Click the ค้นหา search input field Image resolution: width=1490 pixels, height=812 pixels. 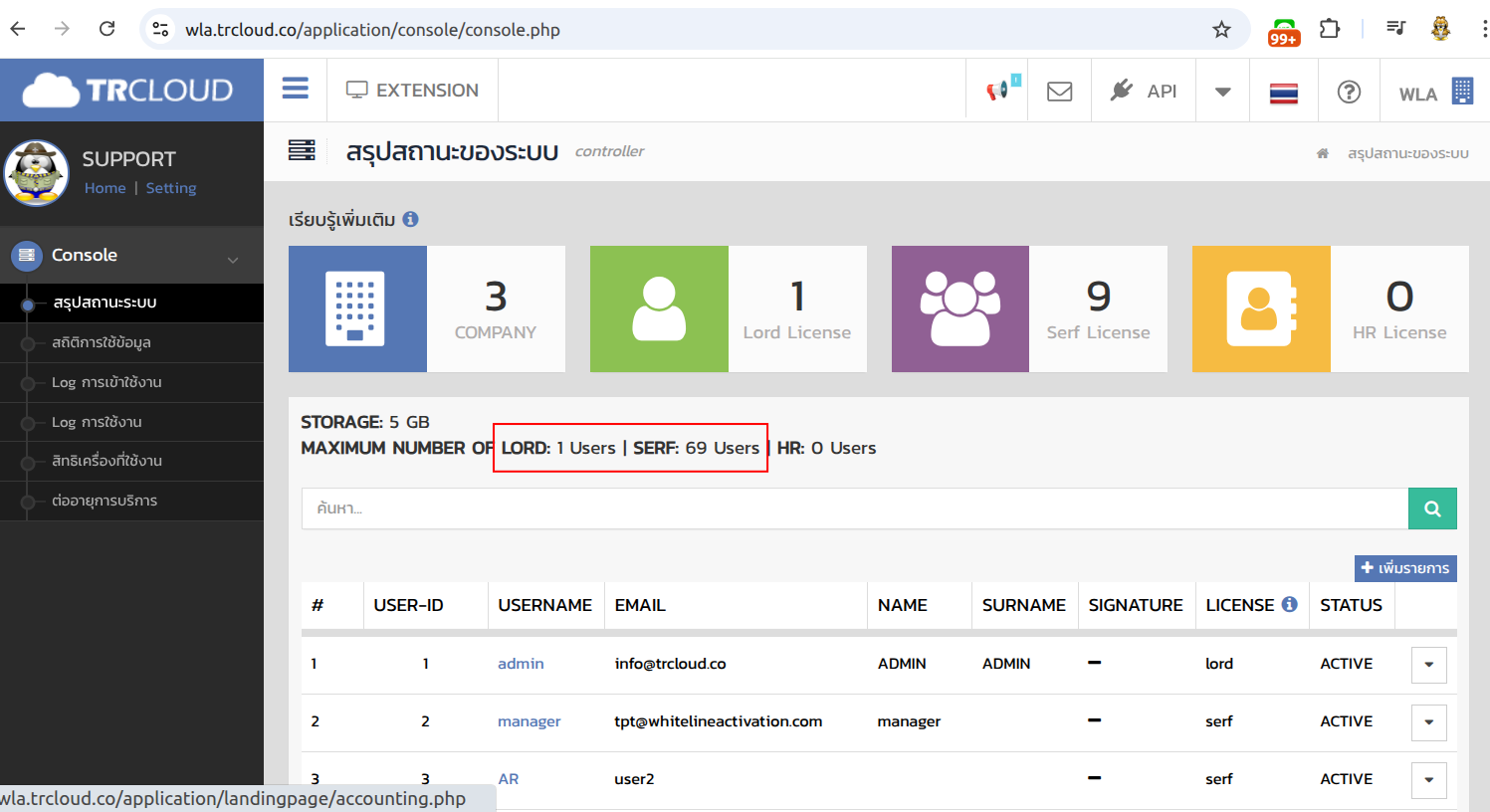coord(854,508)
